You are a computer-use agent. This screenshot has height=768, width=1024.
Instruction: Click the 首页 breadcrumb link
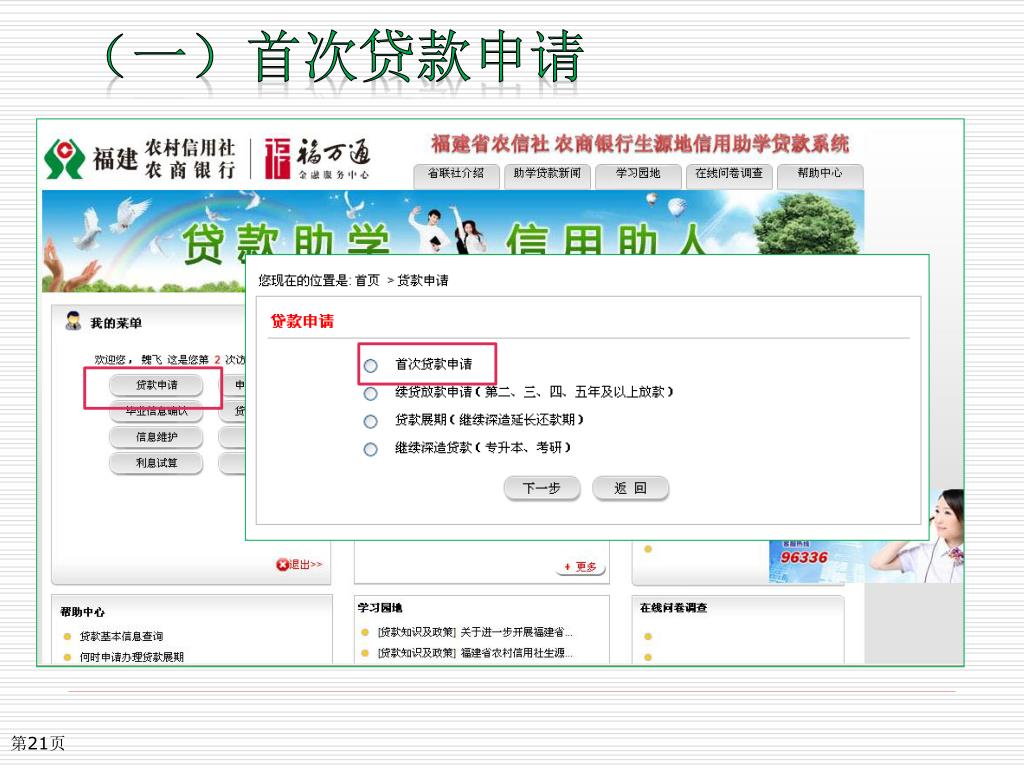click(x=367, y=281)
